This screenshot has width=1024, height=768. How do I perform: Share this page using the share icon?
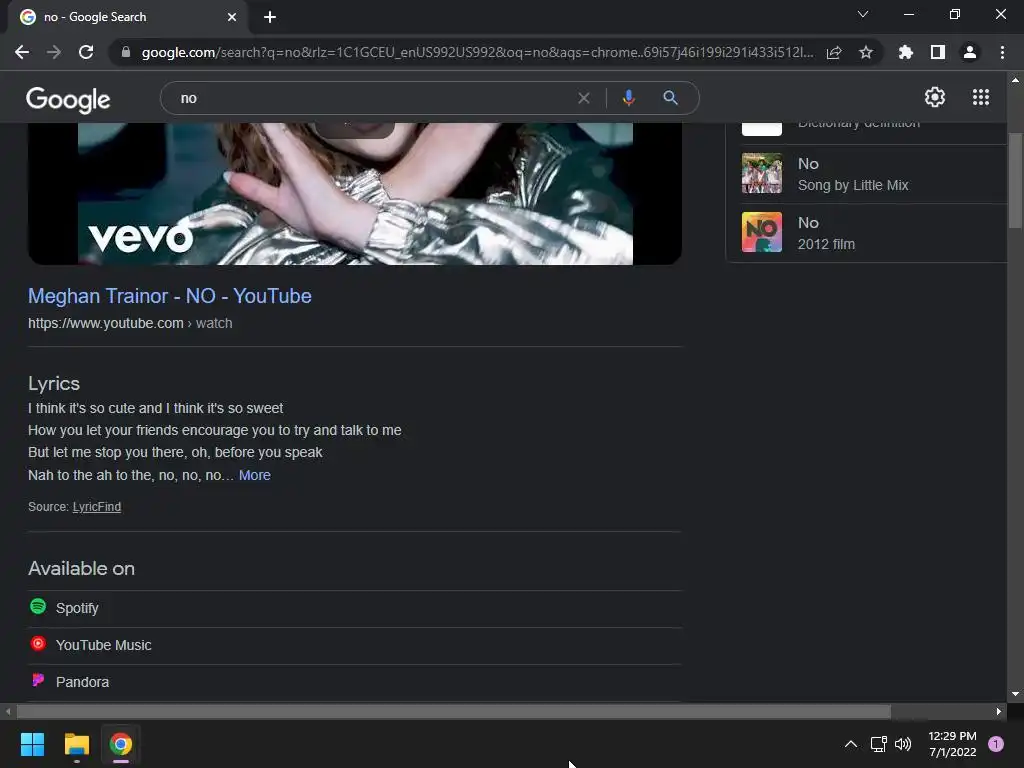[834, 52]
